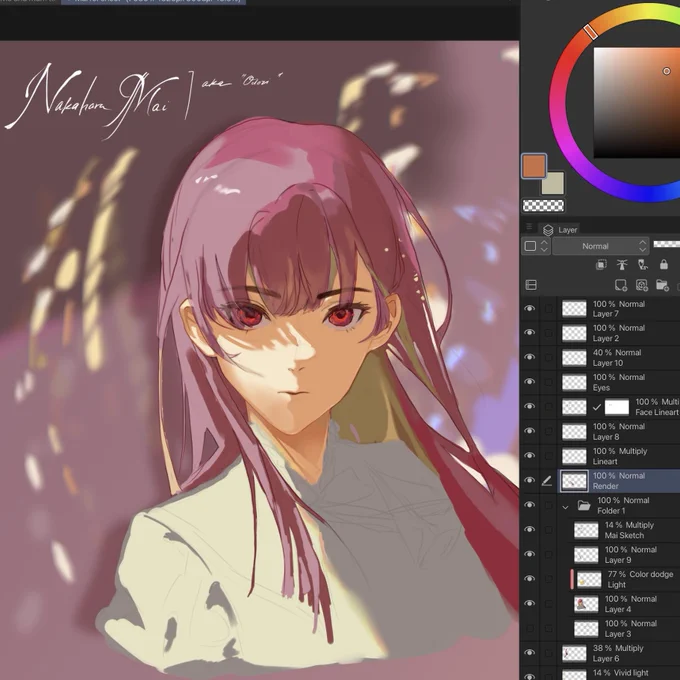The height and width of the screenshot is (680, 680).
Task: Click the Layer 4 thumbnail preview
Action: (x=586, y=604)
